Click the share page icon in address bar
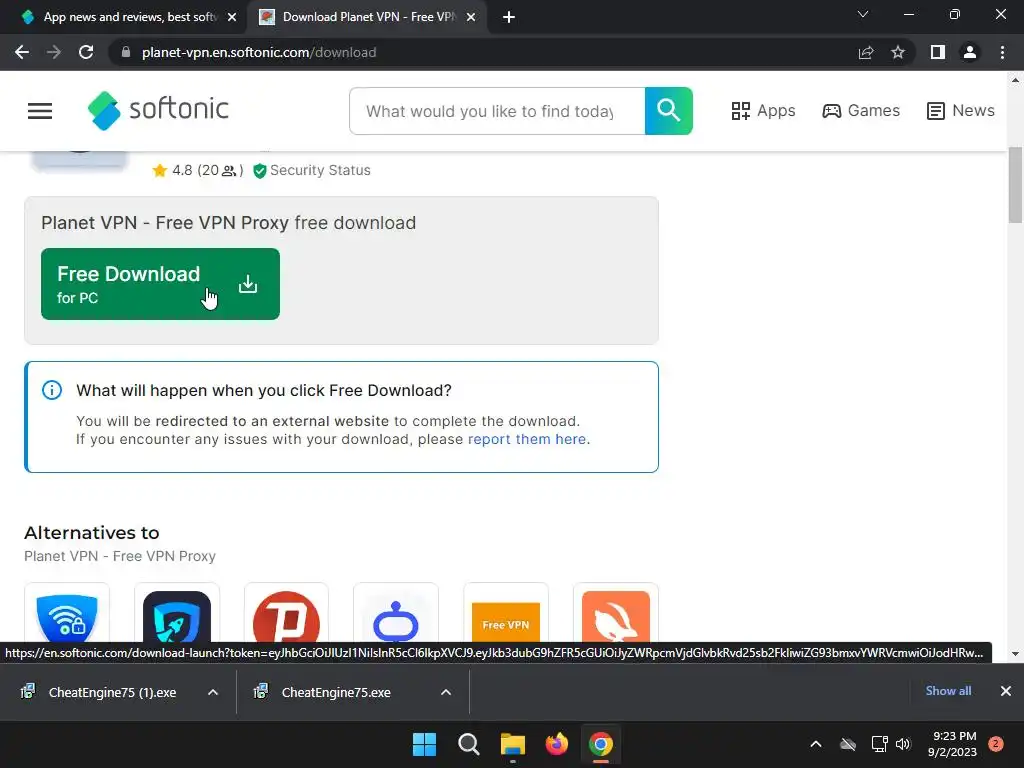 [x=866, y=52]
